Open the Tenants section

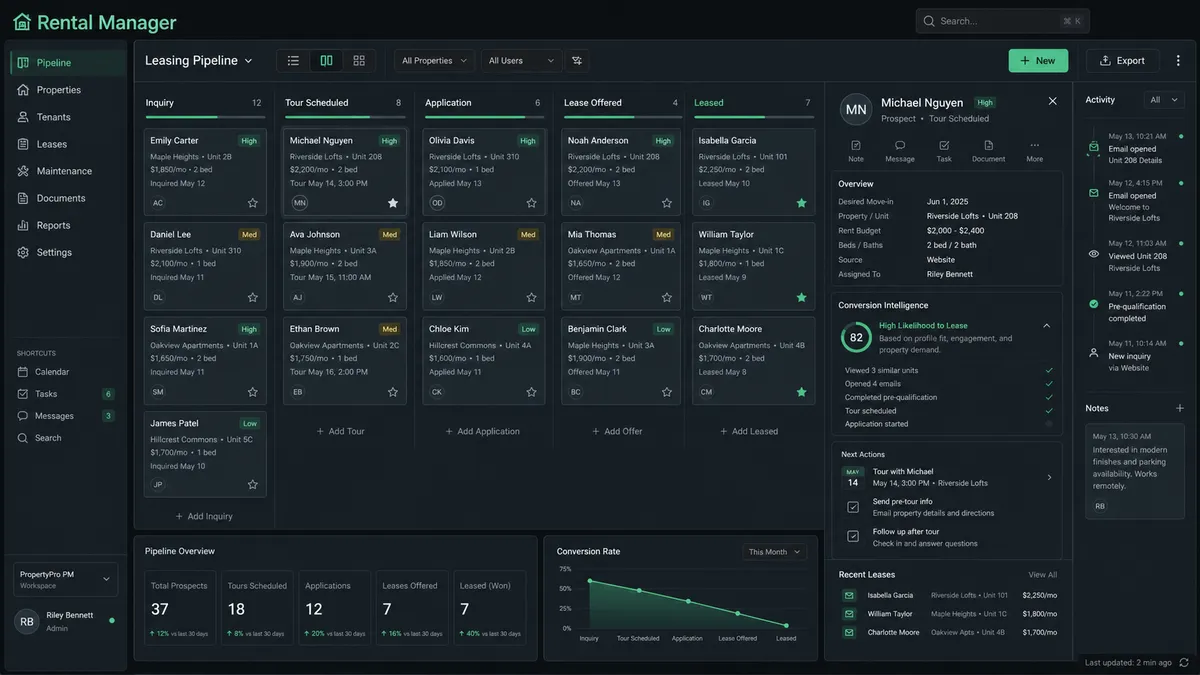coord(66,117)
